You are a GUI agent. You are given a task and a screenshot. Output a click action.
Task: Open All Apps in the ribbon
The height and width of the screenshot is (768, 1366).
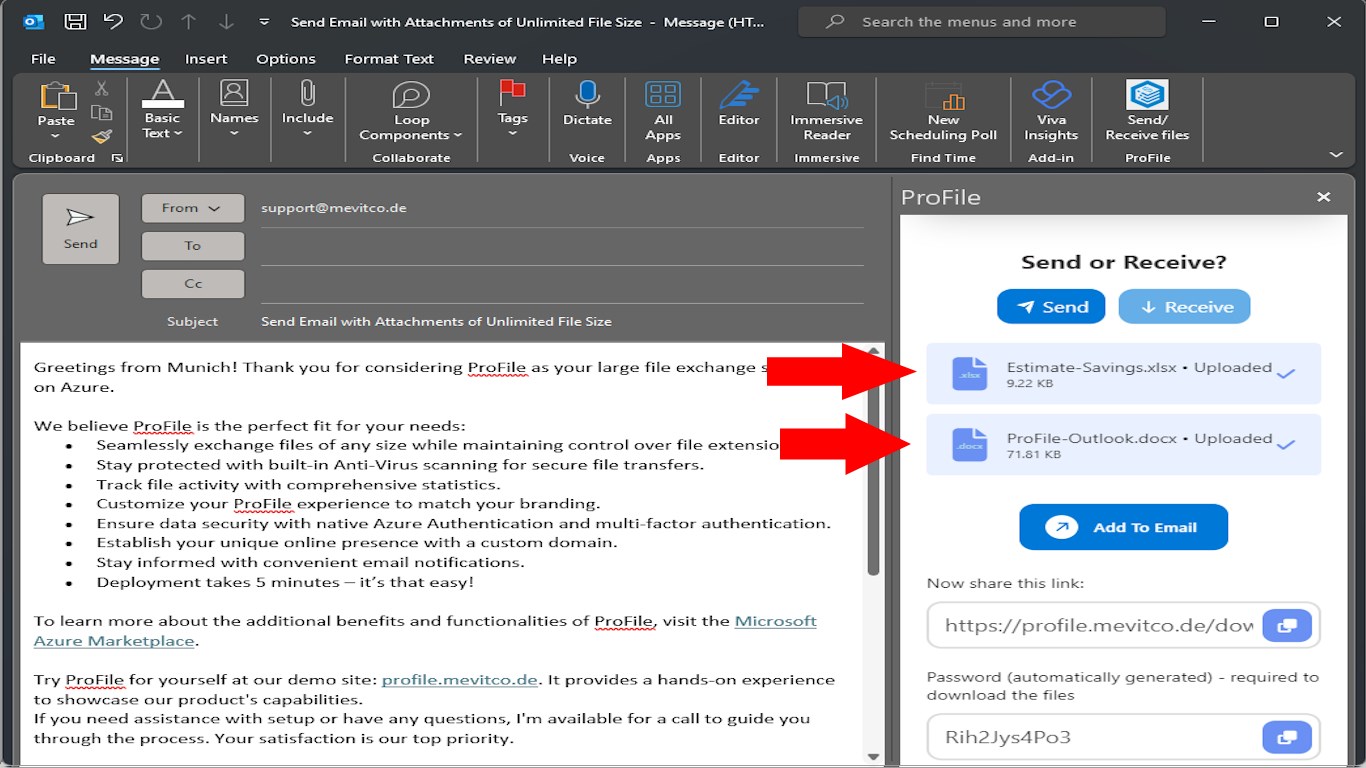(663, 111)
